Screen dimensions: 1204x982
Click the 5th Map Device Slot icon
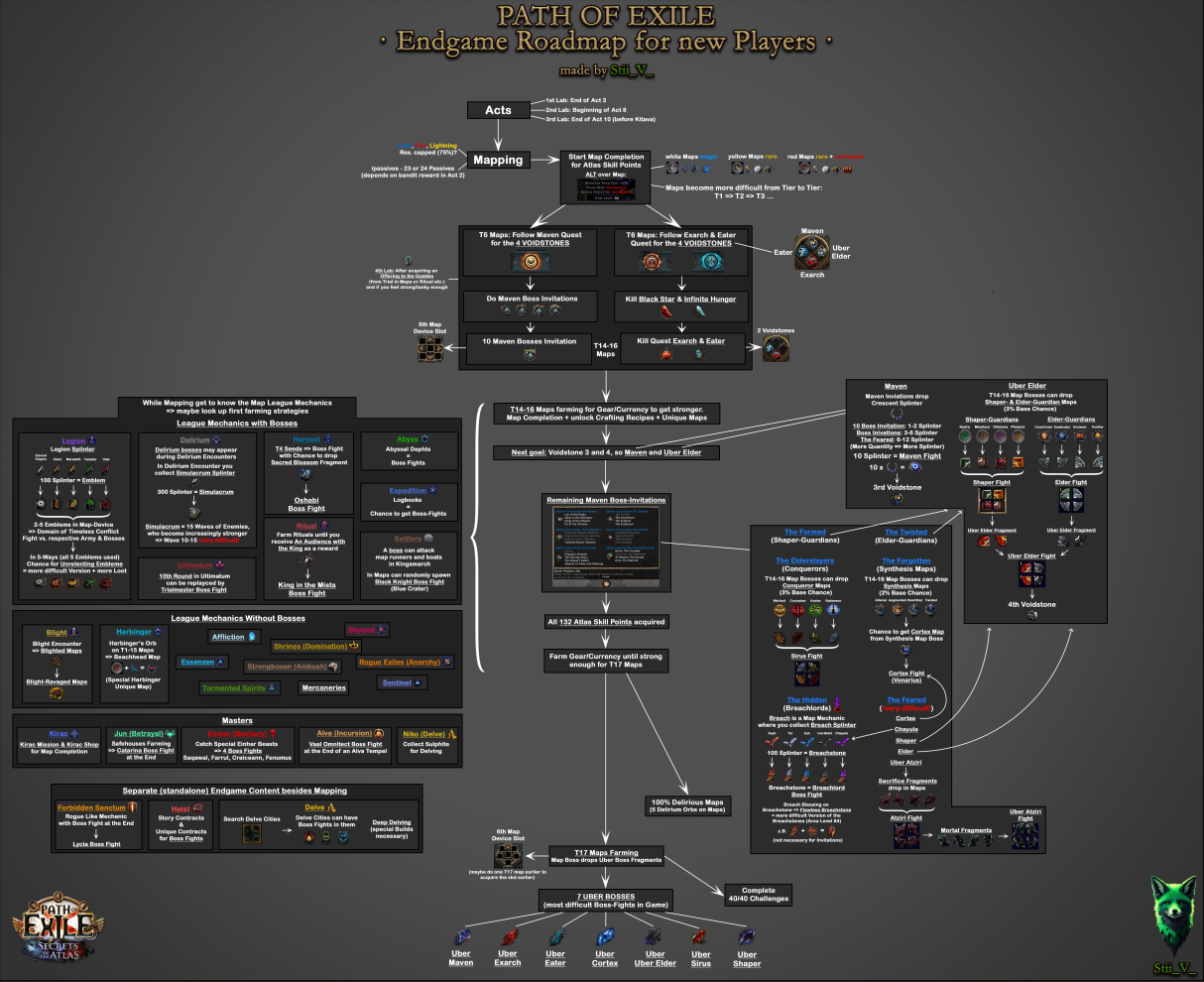tap(429, 348)
